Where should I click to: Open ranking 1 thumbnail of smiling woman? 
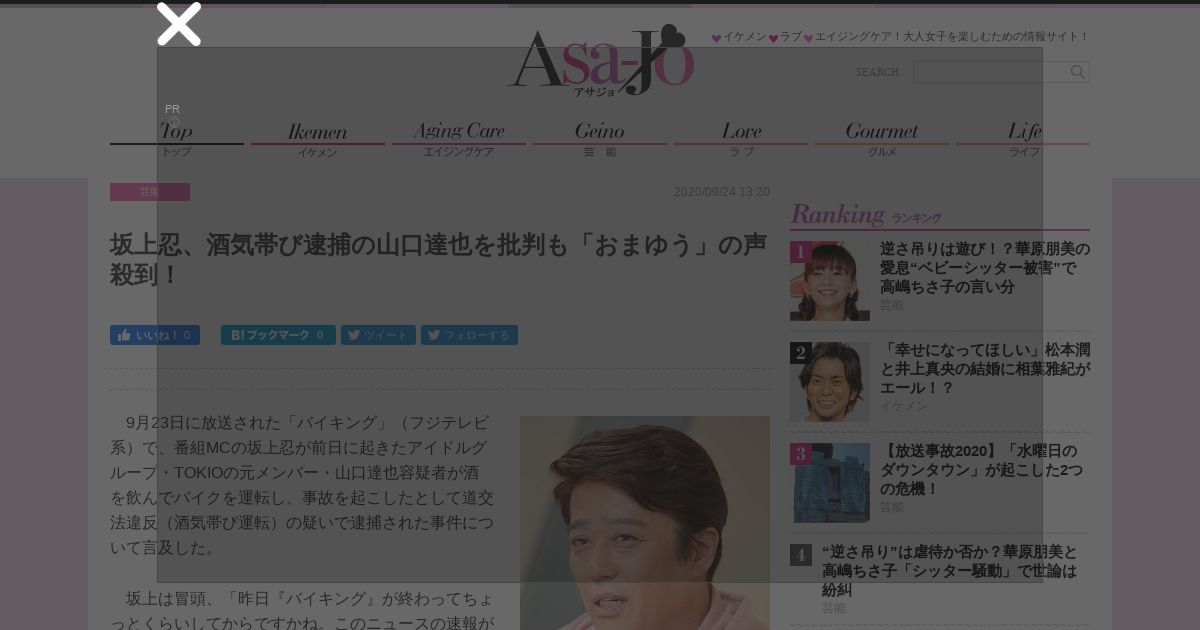(830, 281)
